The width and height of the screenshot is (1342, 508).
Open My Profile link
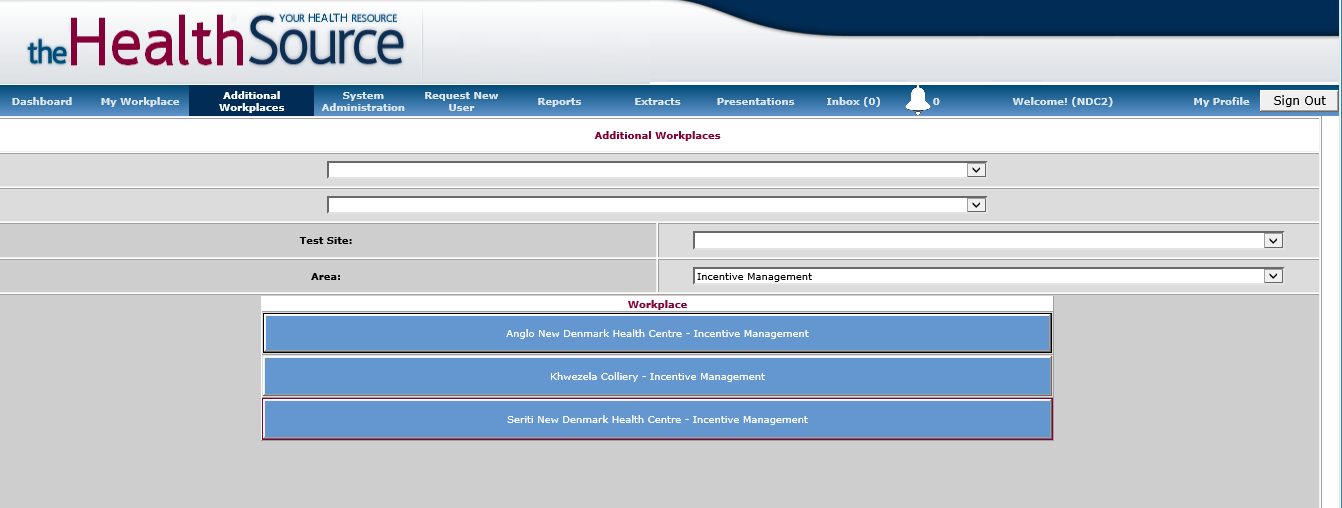click(1221, 101)
